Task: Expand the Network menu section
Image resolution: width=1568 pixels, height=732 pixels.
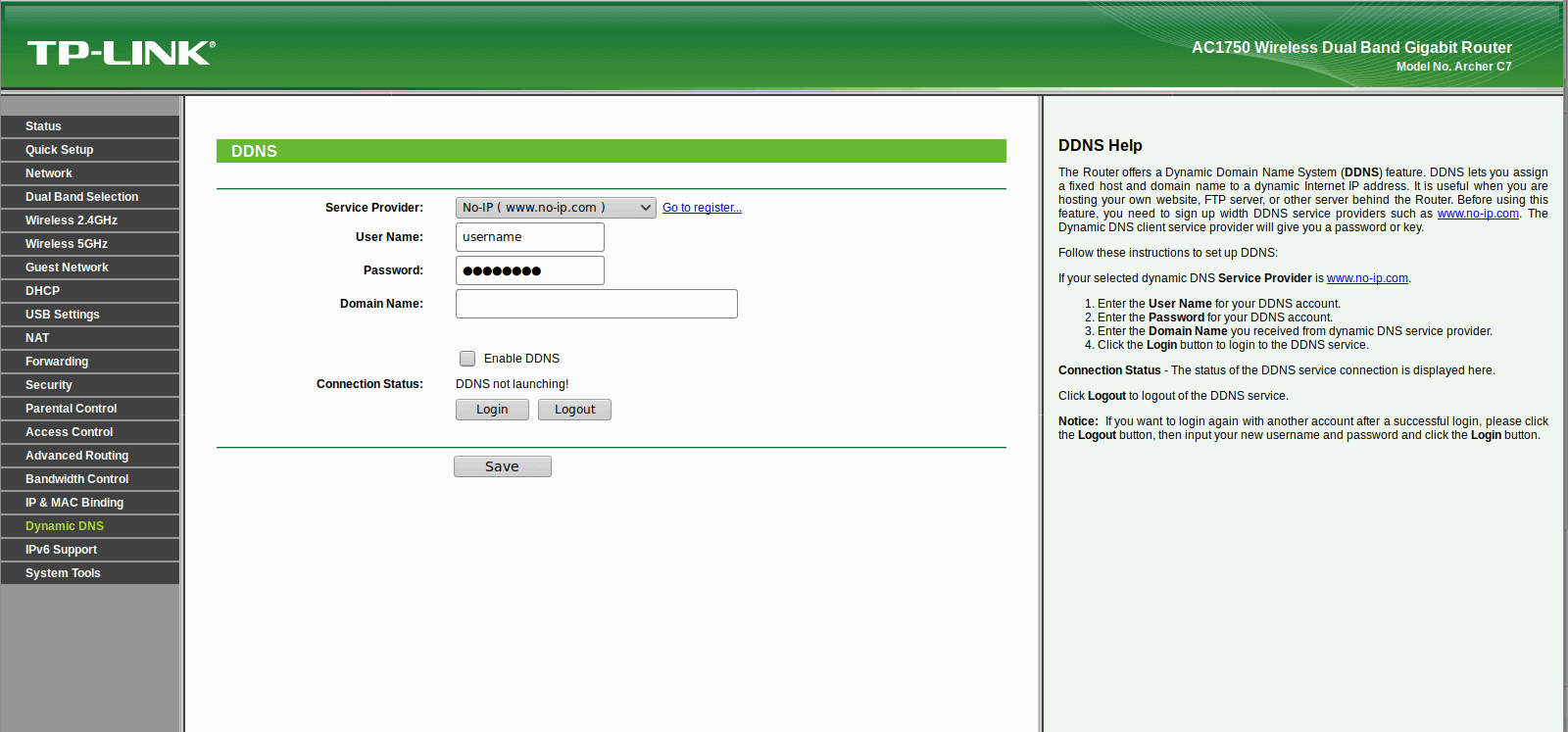Action: pyautogui.click(x=90, y=173)
